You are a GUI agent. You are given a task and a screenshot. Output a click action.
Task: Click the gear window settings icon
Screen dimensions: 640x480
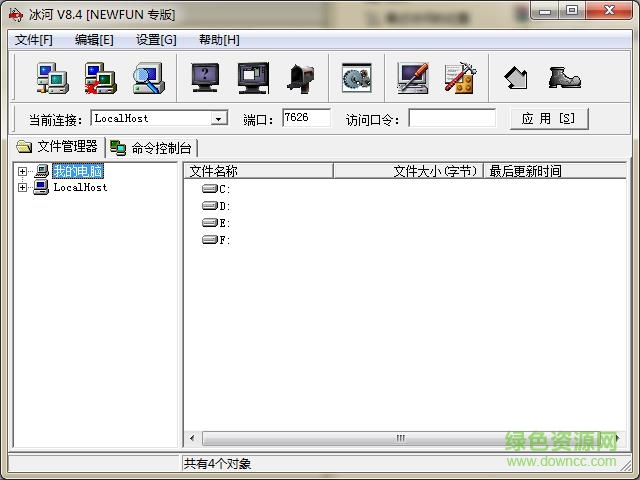pyautogui.click(x=356, y=78)
